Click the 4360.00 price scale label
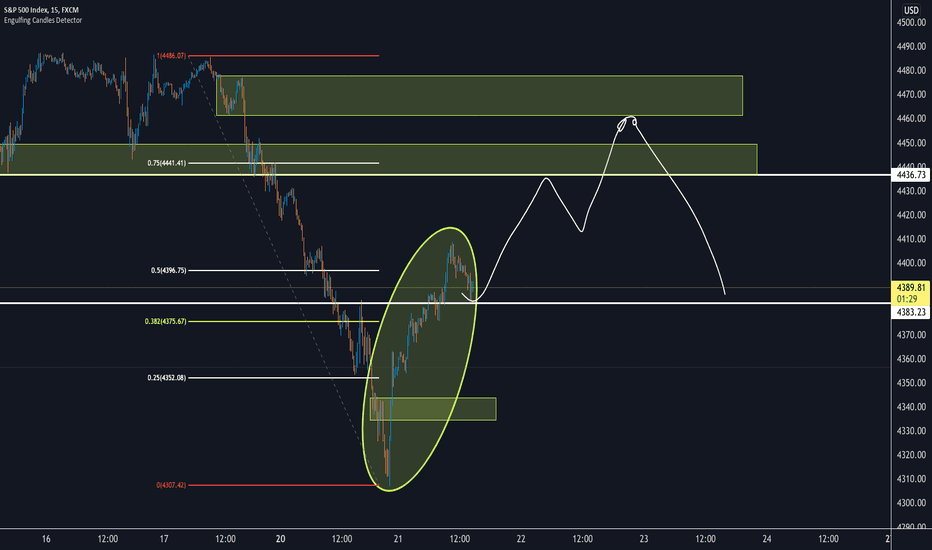This screenshot has height=550, width=932. click(x=911, y=359)
